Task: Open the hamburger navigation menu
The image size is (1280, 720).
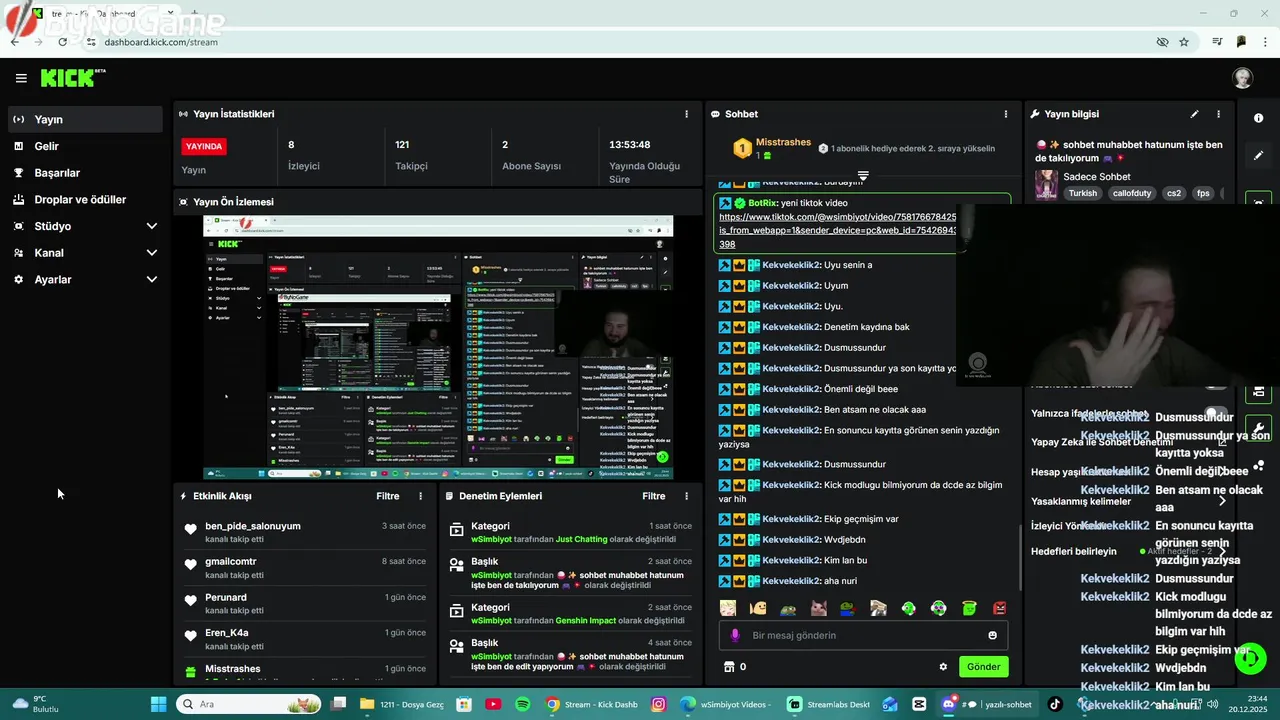Action: point(21,78)
